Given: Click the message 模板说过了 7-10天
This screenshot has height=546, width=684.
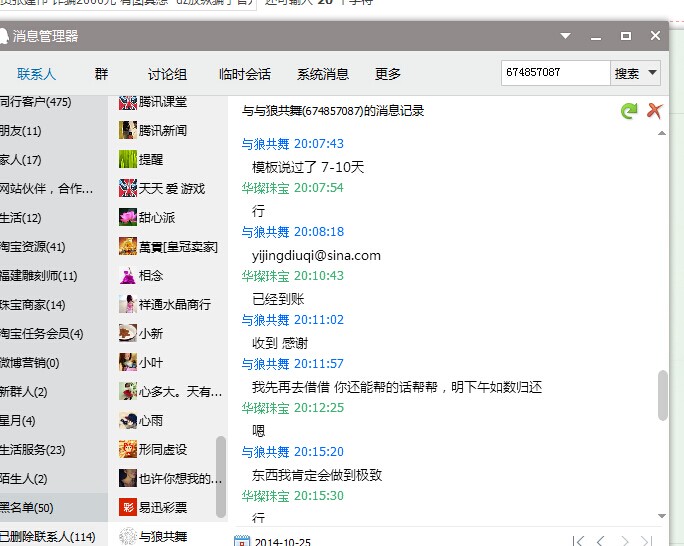Looking at the screenshot, I should pyautogui.click(x=308, y=167).
